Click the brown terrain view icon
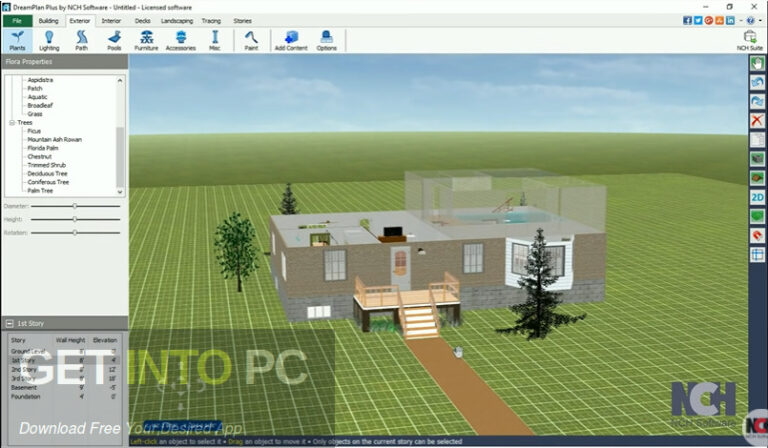Viewport: 768px width, 448px height. point(757,178)
